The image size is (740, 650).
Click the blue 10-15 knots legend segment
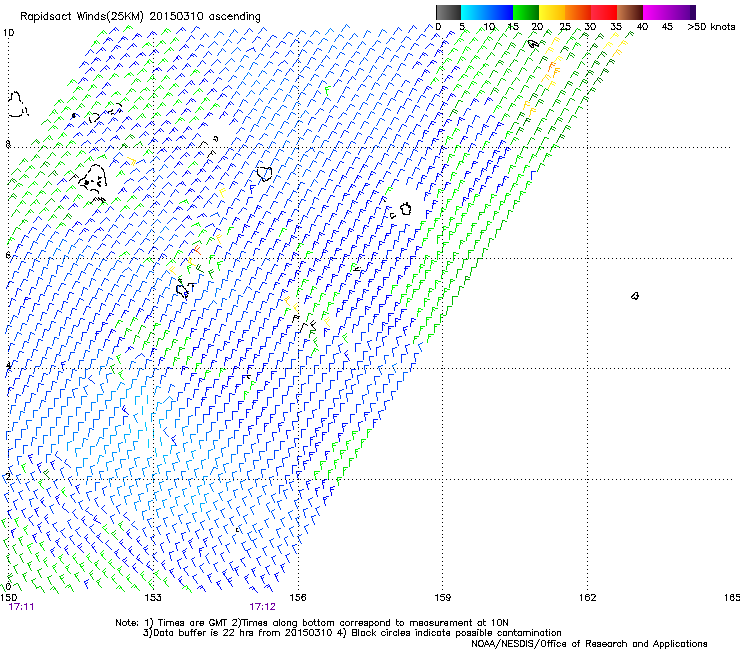(x=500, y=12)
